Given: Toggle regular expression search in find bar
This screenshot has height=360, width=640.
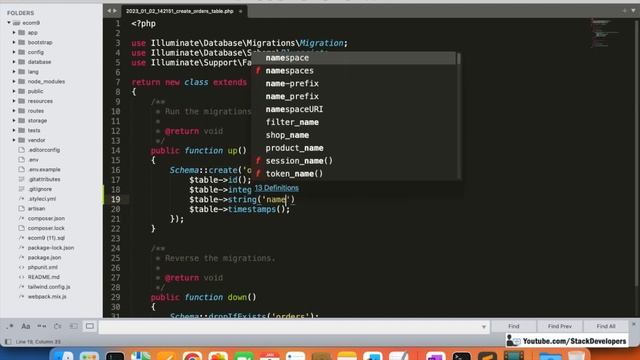Looking at the screenshot, I should tap(10, 326).
